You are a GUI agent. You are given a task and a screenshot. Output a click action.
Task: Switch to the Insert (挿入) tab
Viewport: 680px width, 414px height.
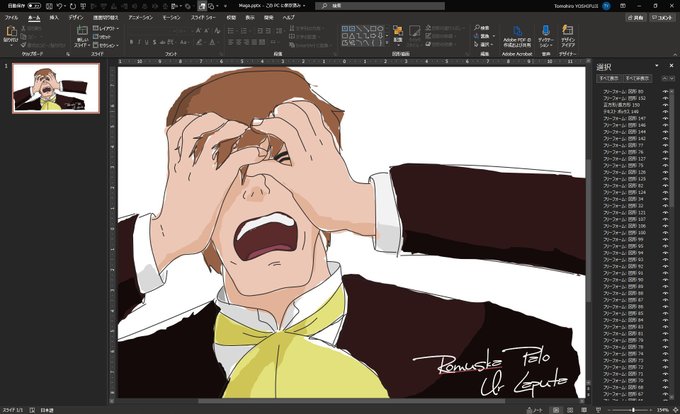(54, 18)
